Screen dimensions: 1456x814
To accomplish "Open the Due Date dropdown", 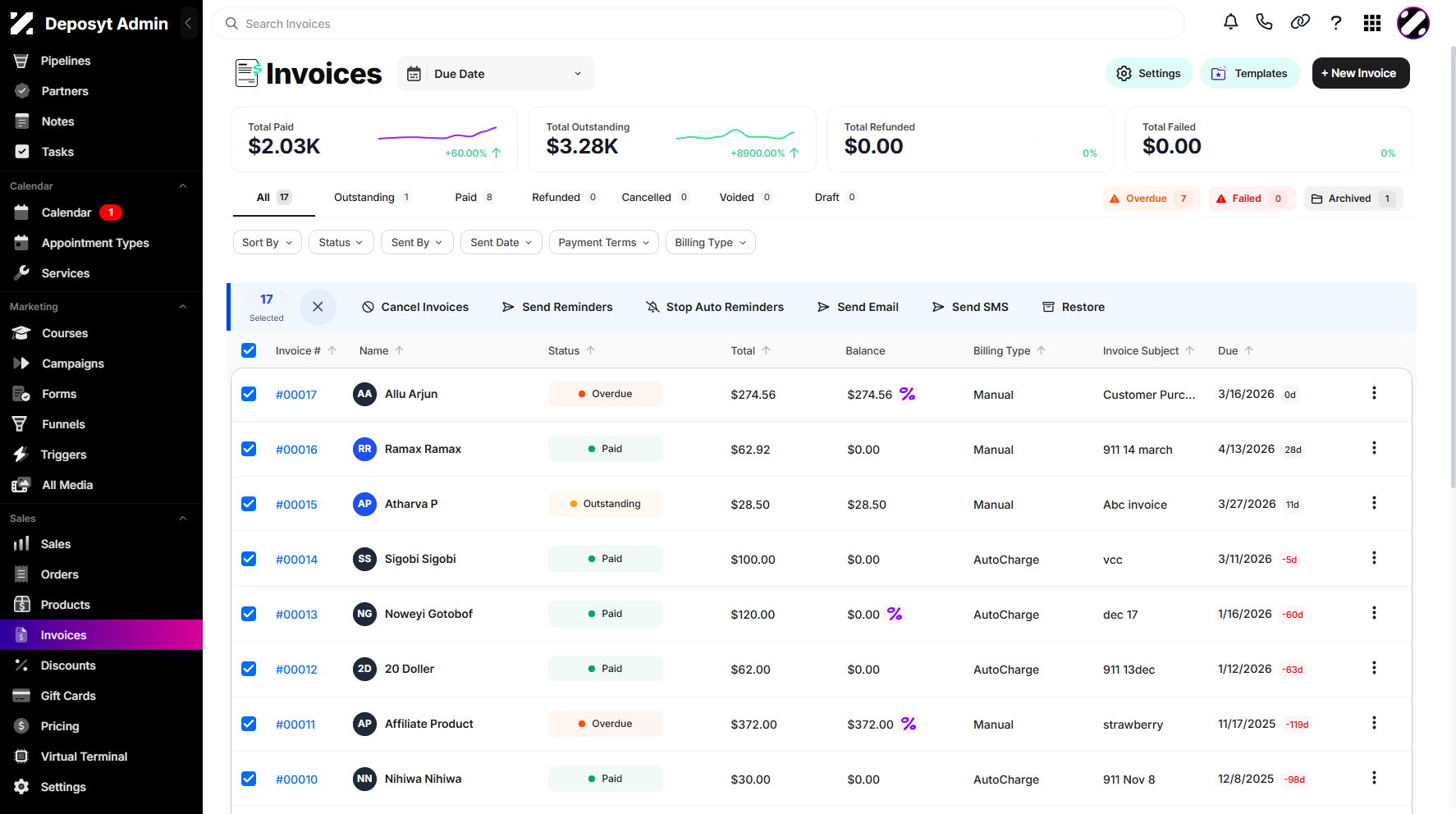I will pyautogui.click(x=496, y=74).
